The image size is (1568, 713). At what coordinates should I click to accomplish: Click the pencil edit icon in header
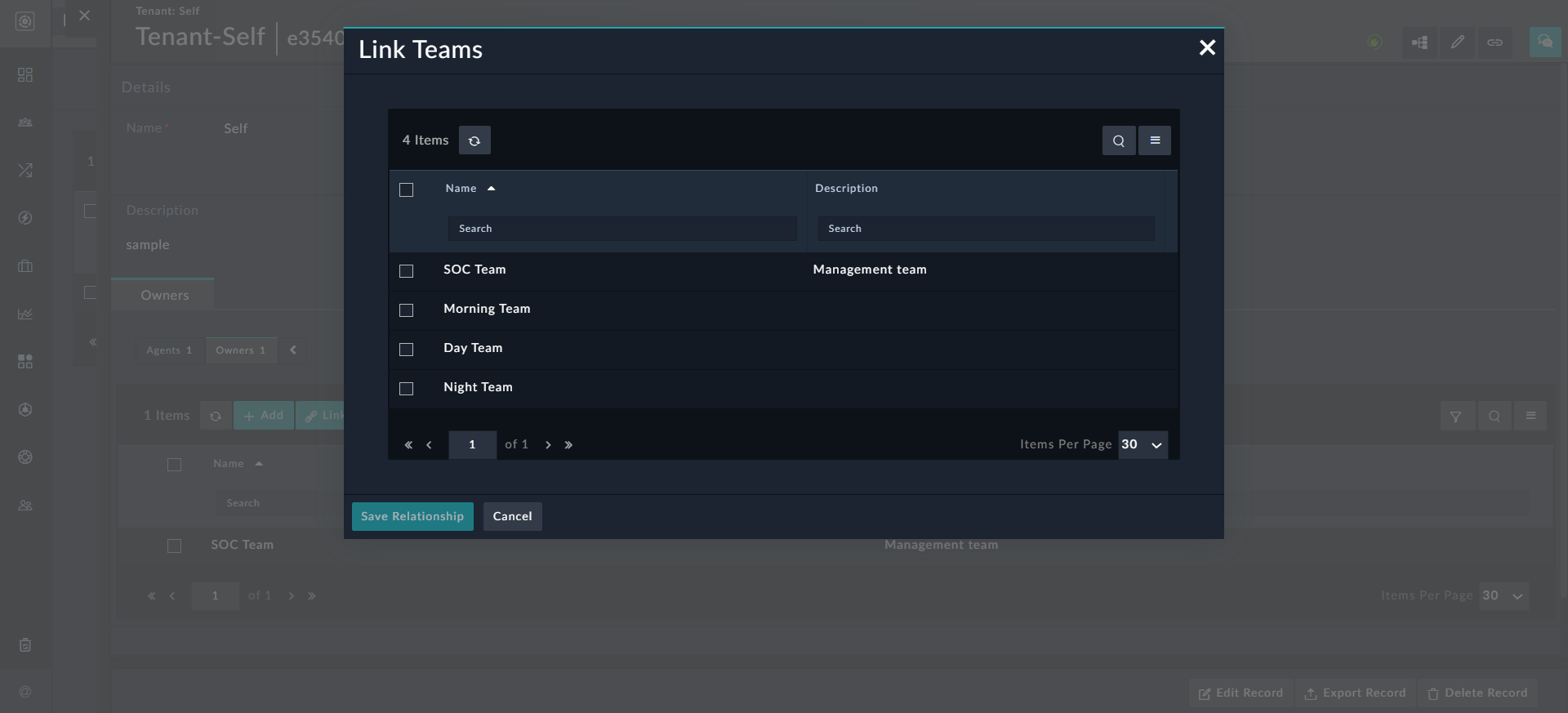coord(1458,42)
